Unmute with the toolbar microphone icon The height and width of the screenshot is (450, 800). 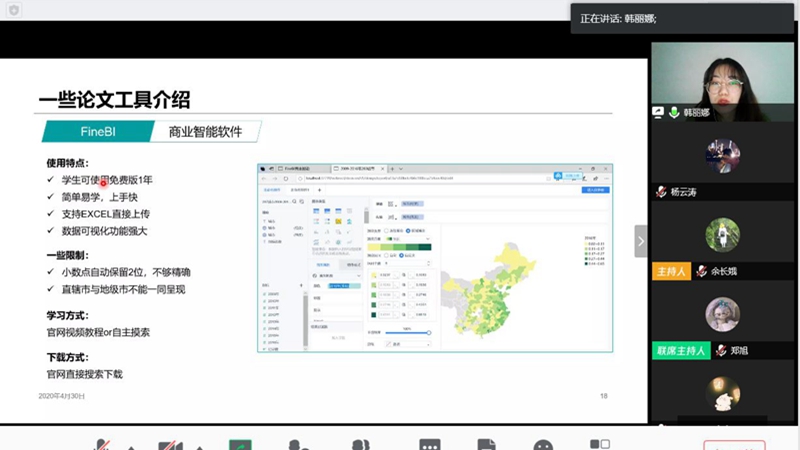pyautogui.click(x=102, y=445)
